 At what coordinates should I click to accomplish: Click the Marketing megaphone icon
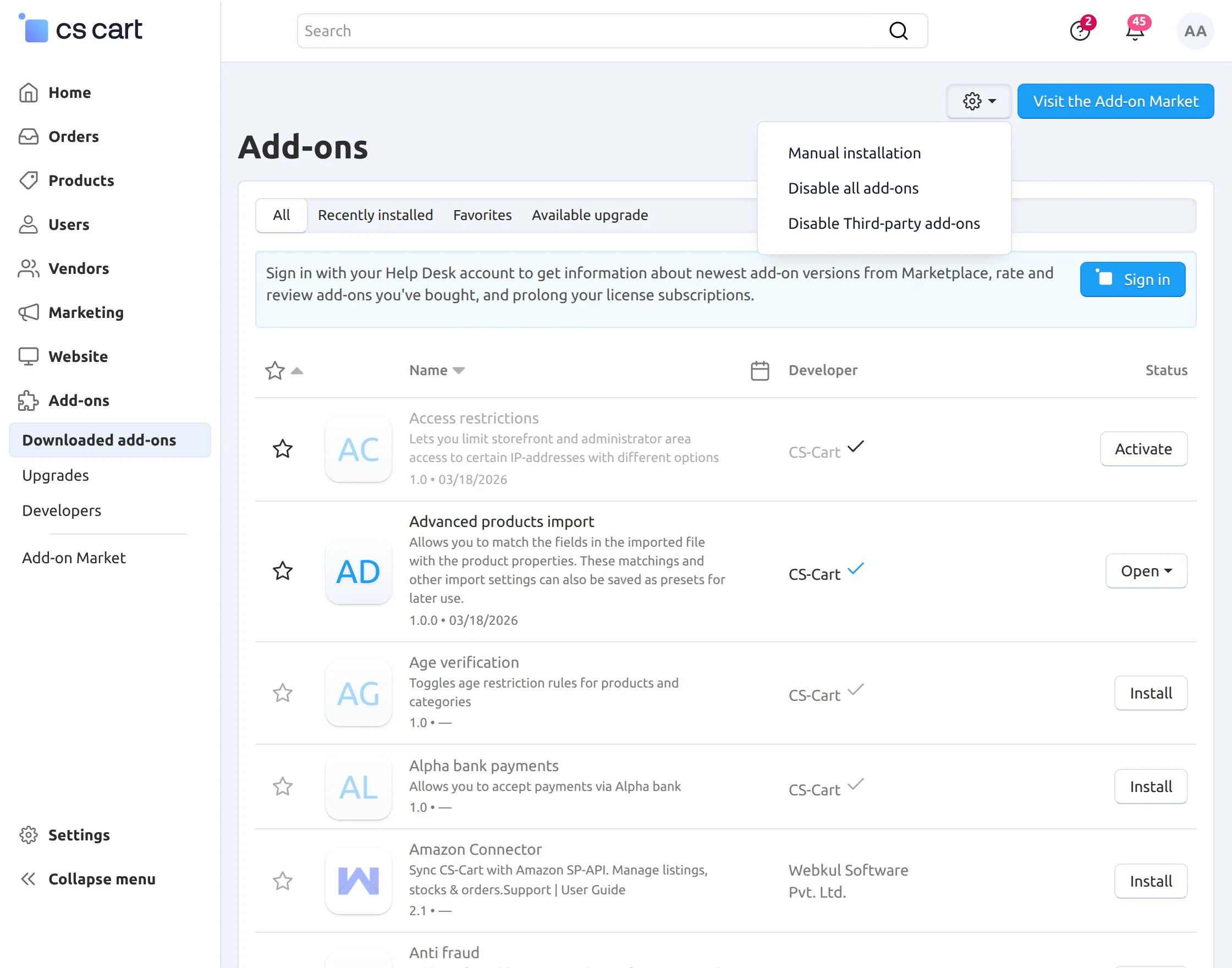(x=29, y=312)
